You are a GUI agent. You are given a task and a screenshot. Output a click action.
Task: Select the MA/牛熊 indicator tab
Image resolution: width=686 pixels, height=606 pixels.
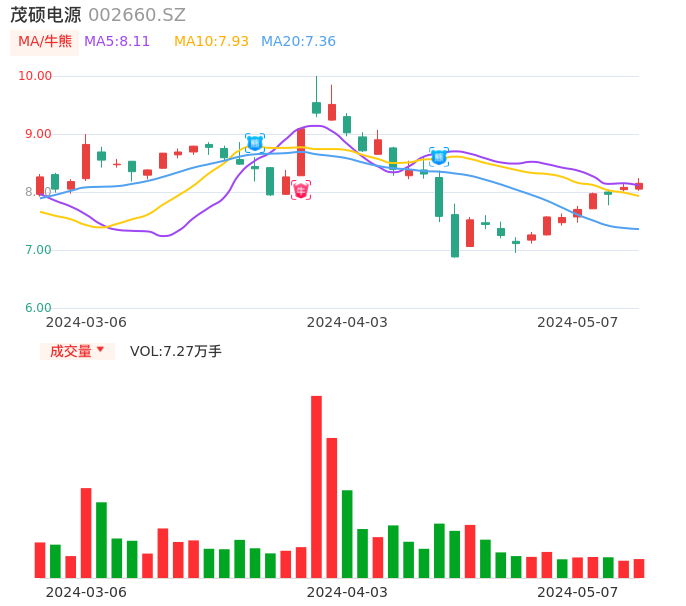coord(45,42)
